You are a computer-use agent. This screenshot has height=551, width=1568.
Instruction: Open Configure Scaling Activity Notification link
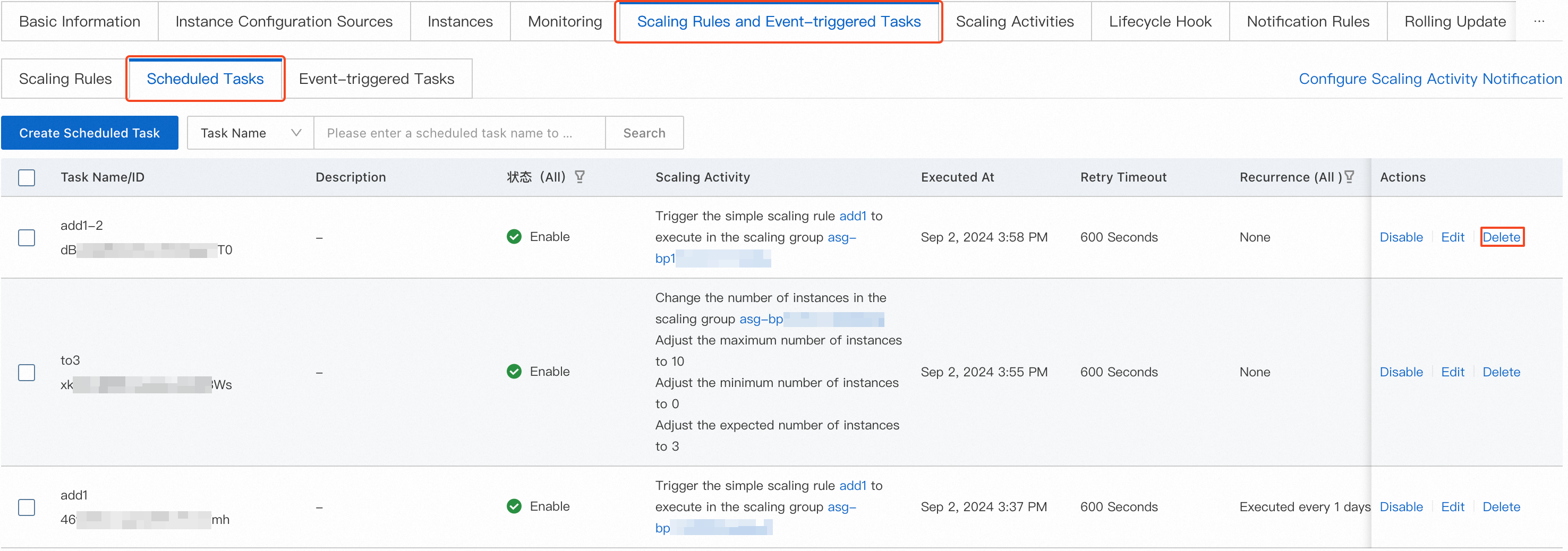point(1430,79)
